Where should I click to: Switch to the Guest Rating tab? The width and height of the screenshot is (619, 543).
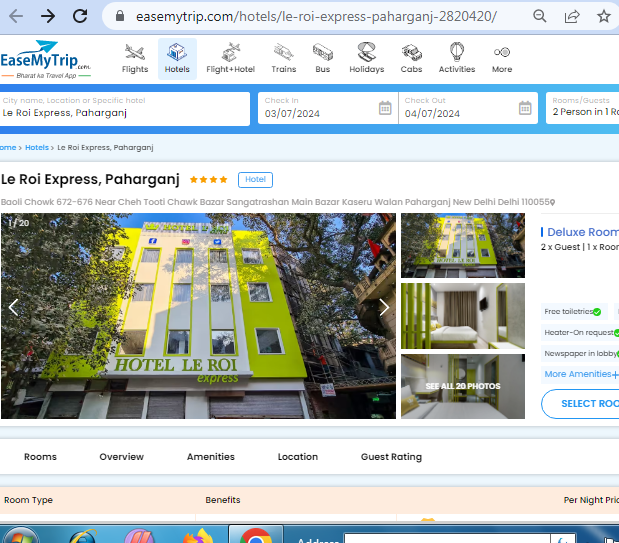[391, 457]
